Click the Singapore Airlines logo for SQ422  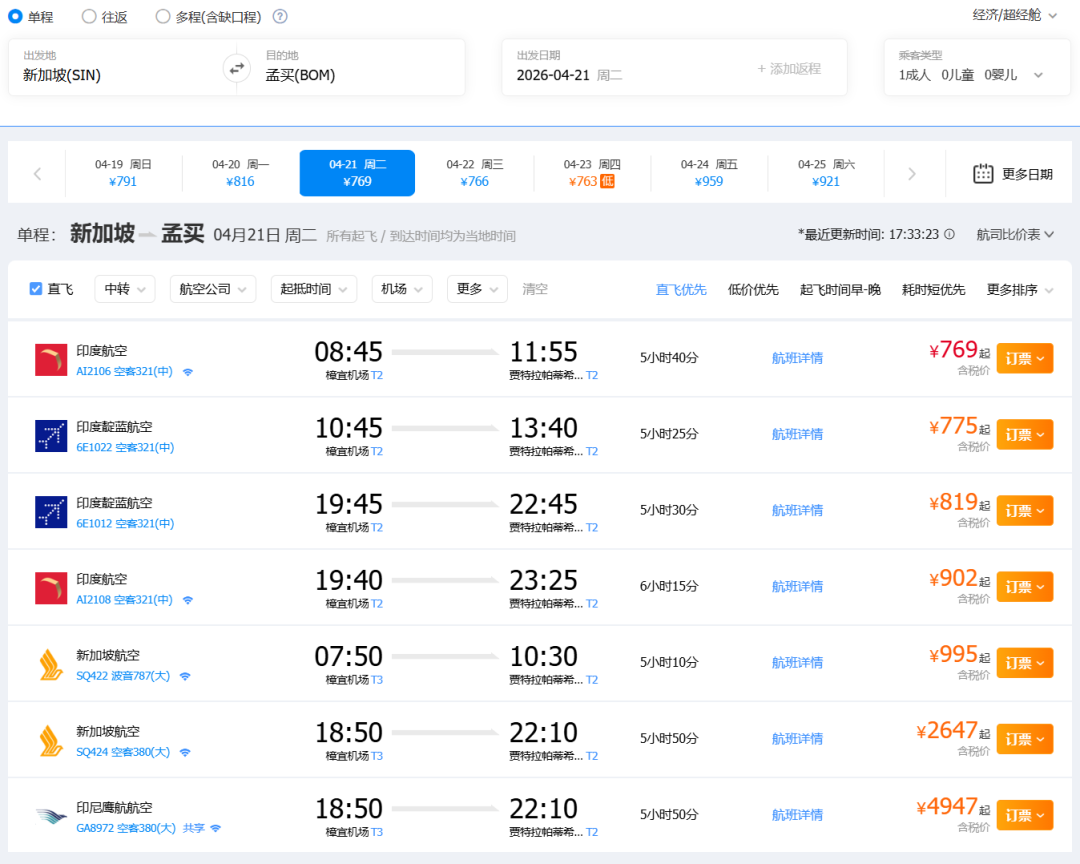51,664
